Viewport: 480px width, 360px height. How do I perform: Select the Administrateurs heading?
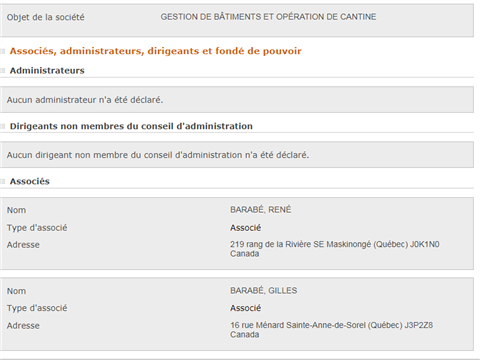[x=47, y=70]
